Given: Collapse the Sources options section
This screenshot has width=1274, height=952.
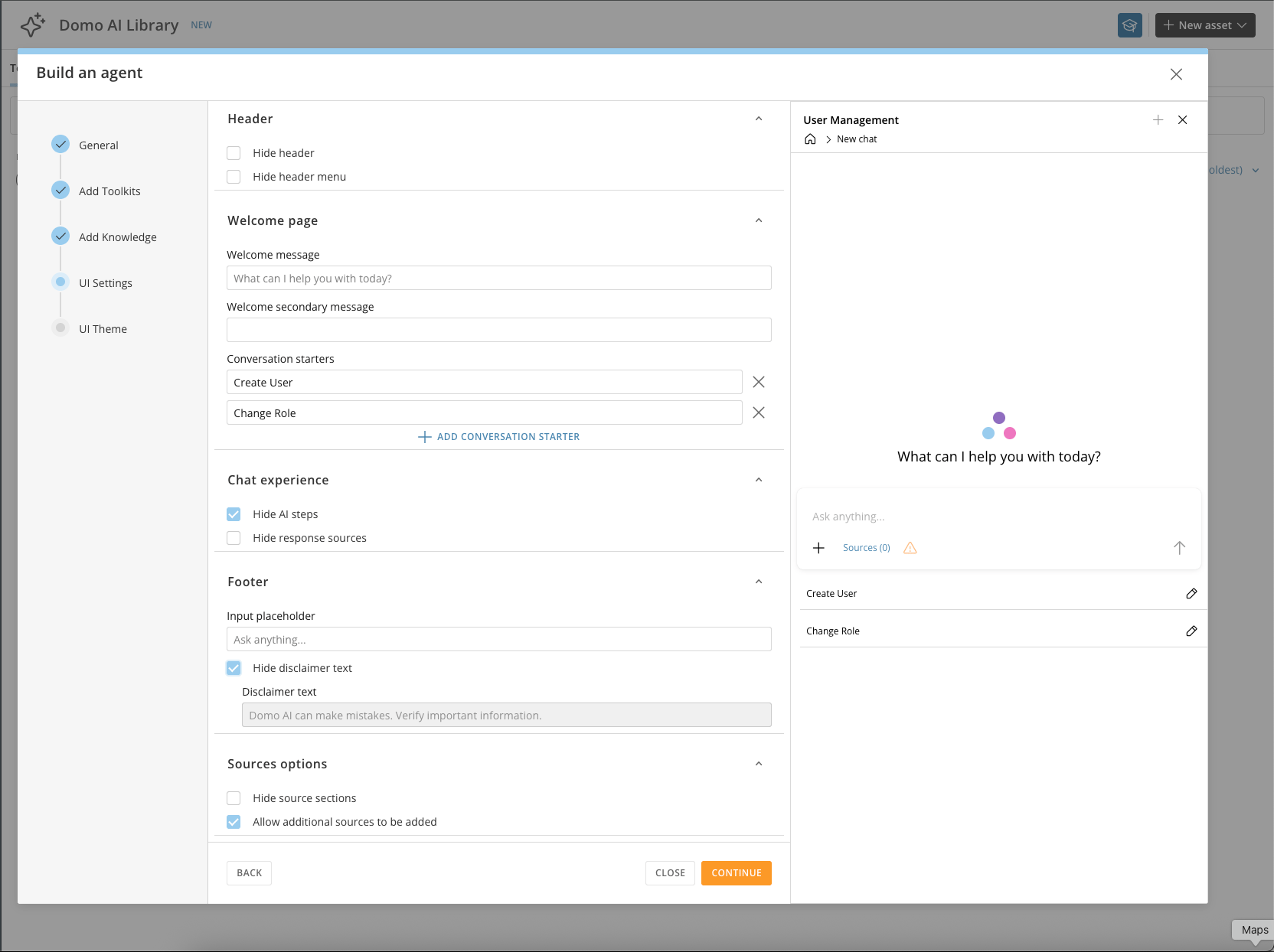Looking at the screenshot, I should [x=759, y=764].
